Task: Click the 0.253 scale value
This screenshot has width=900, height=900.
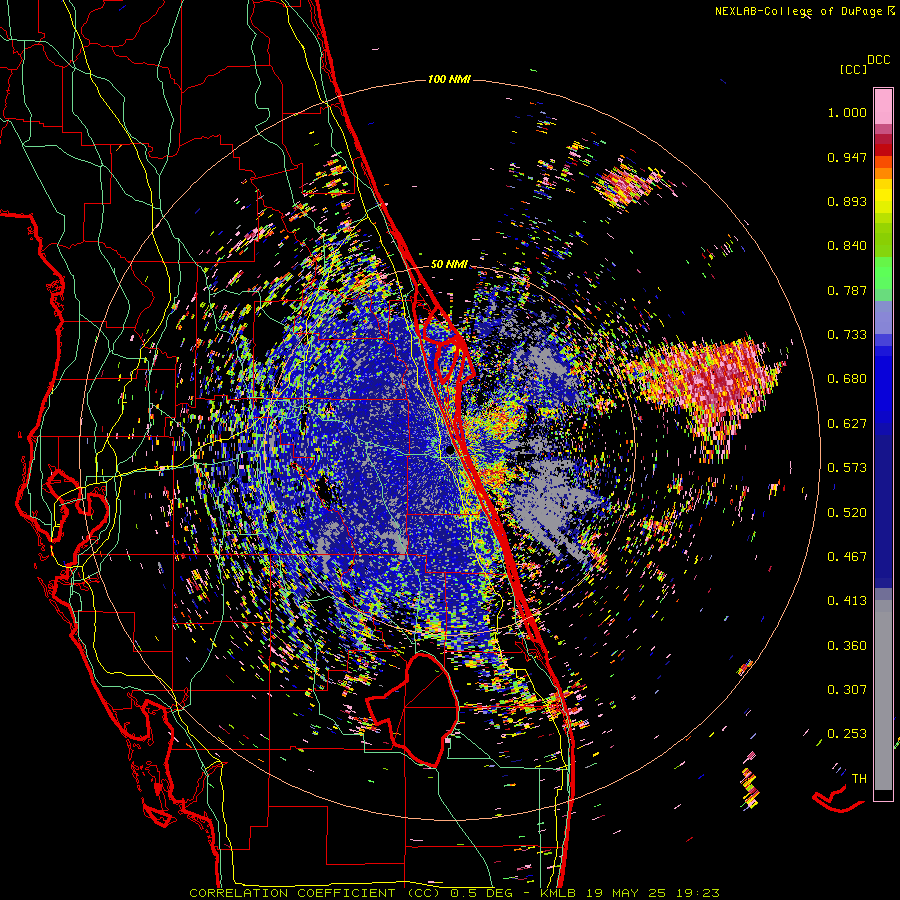Action: point(847,734)
